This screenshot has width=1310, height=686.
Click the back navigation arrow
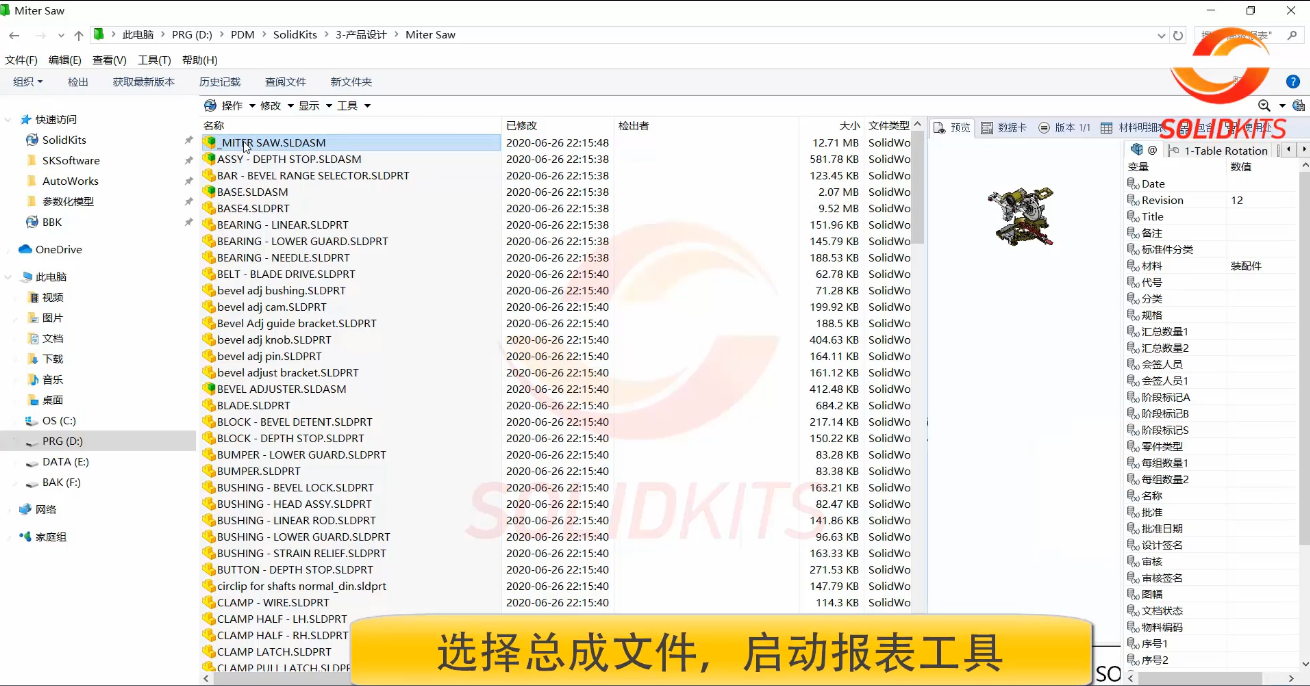[x=14, y=35]
